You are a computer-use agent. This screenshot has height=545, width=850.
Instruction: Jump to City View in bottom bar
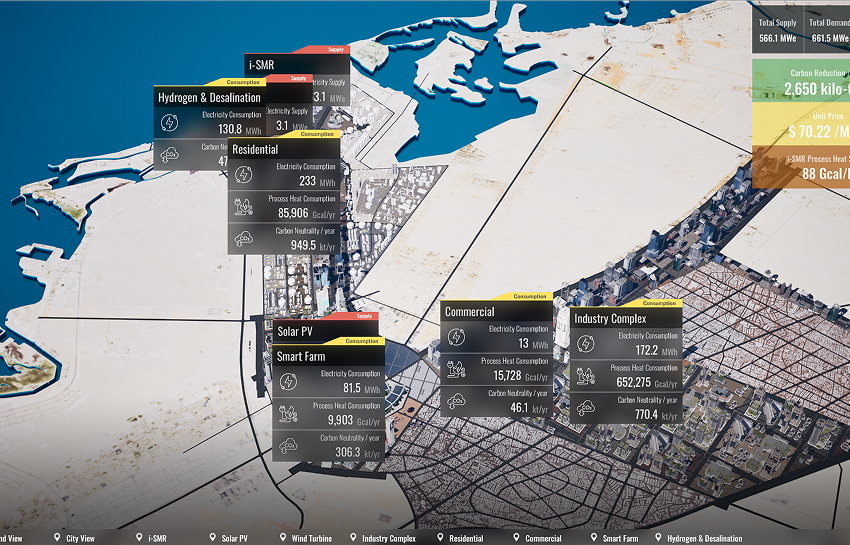pos(80,538)
